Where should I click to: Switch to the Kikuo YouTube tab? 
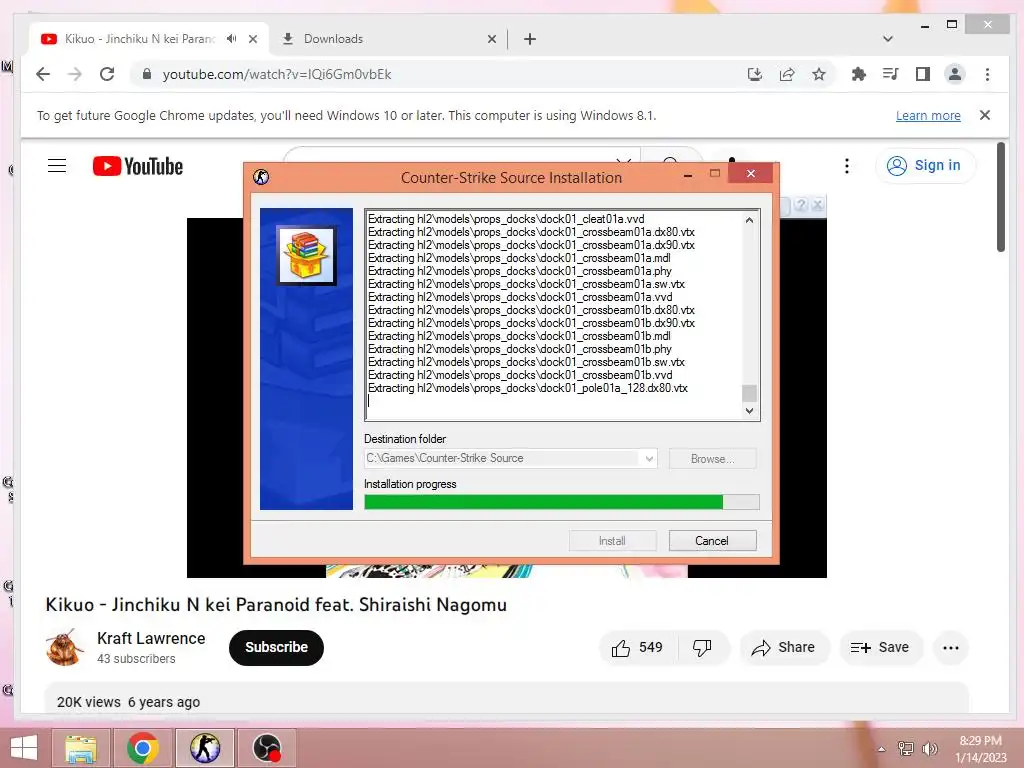tap(140, 39)
